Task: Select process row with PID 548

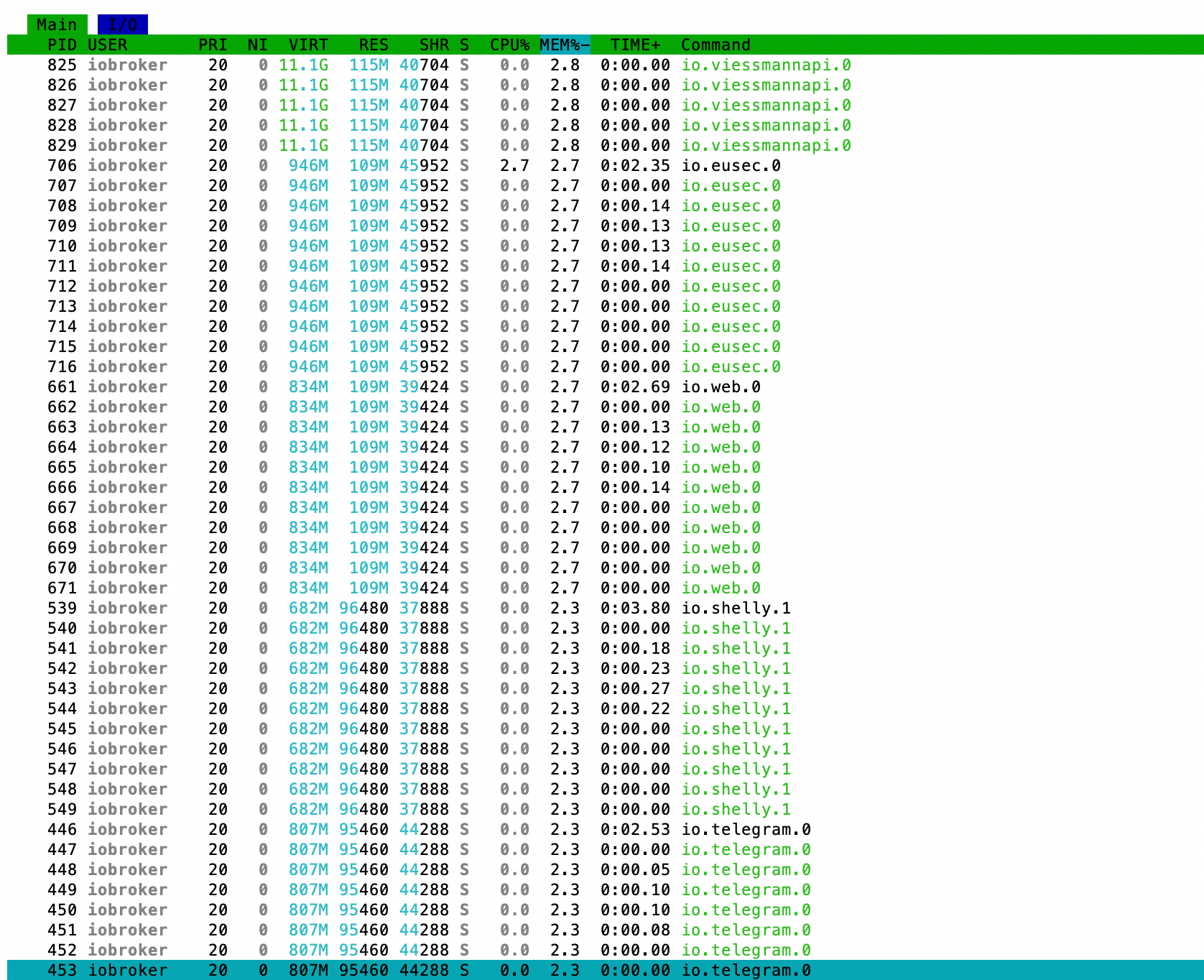Action: [x=605, y=789]
